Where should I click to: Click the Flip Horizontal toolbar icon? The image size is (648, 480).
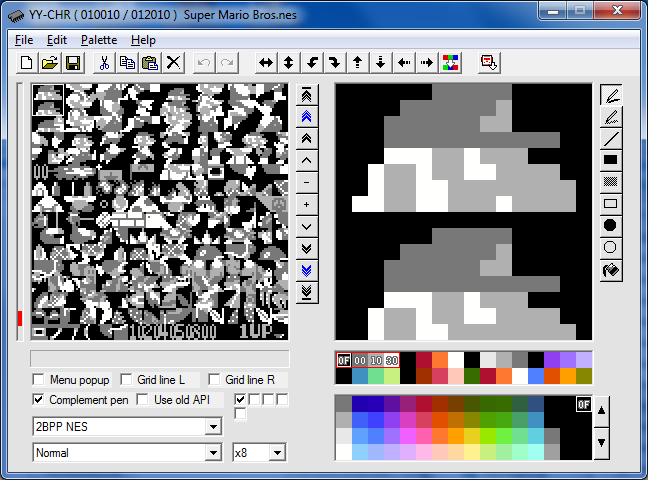(x=266, y=62)
